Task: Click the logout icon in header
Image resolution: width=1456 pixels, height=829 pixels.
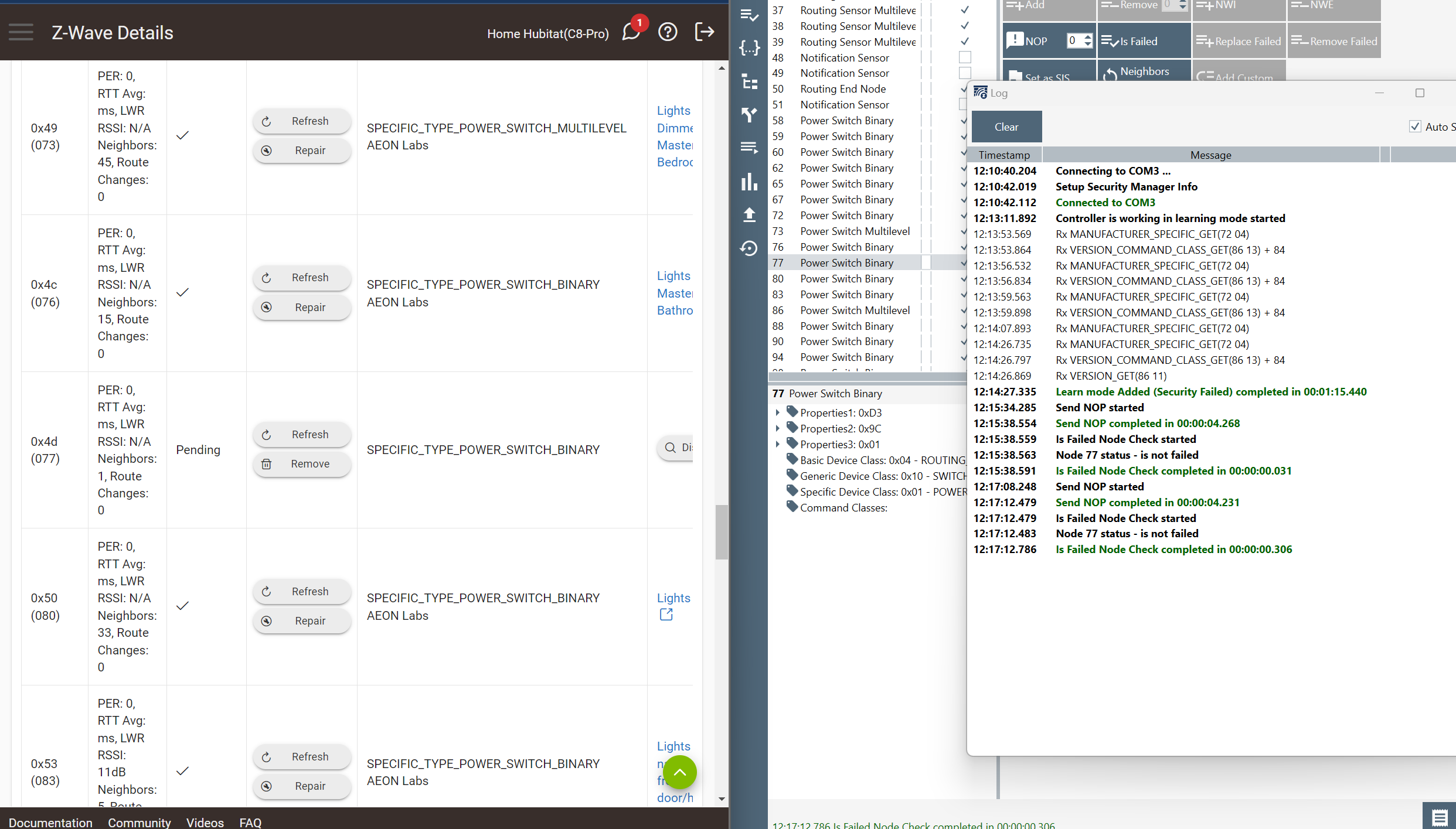Action: point(704,32)
